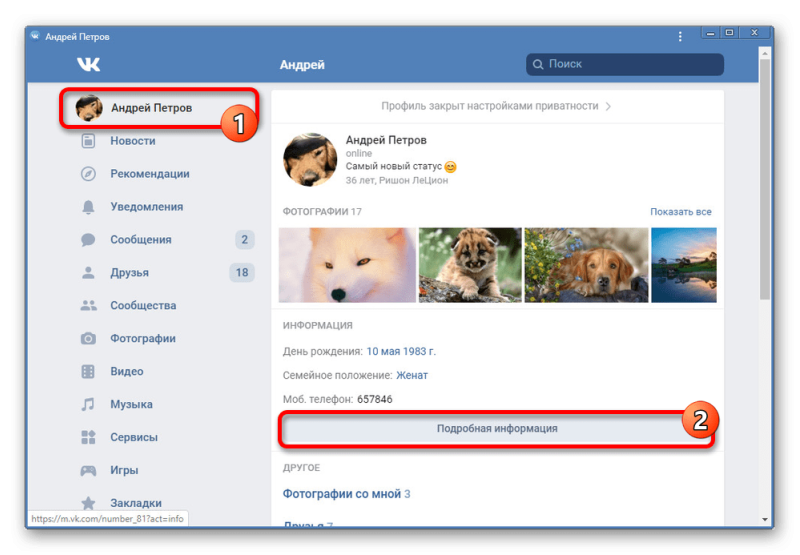800x555 pixels.
Task: Click the Сервисы grid icon
Action: tap(88, 437)
